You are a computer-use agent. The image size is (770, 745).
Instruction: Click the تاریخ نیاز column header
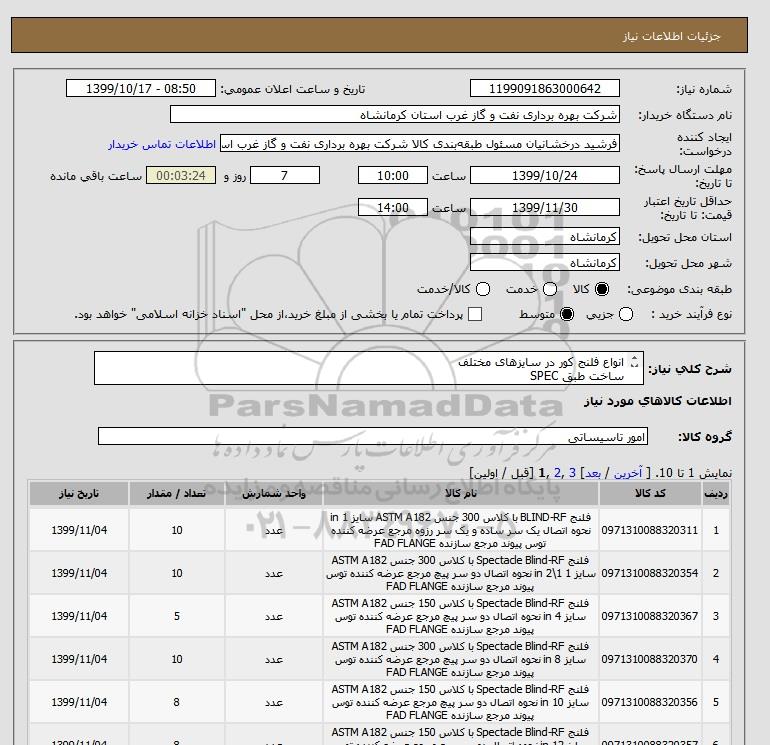(x=79, y=494)
